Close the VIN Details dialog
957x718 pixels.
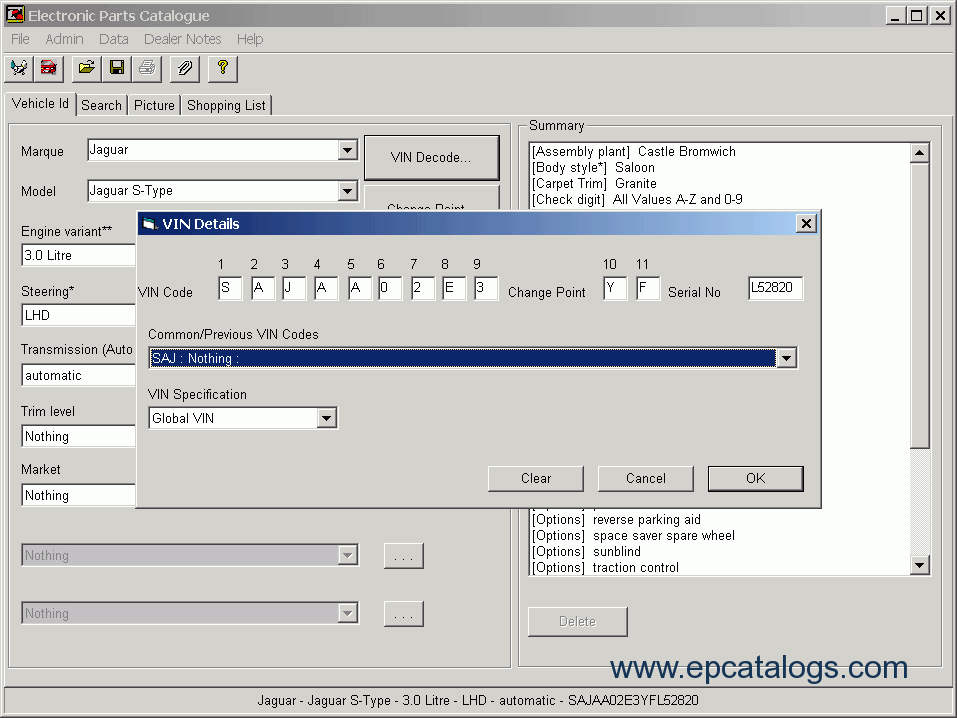(806, 223)
